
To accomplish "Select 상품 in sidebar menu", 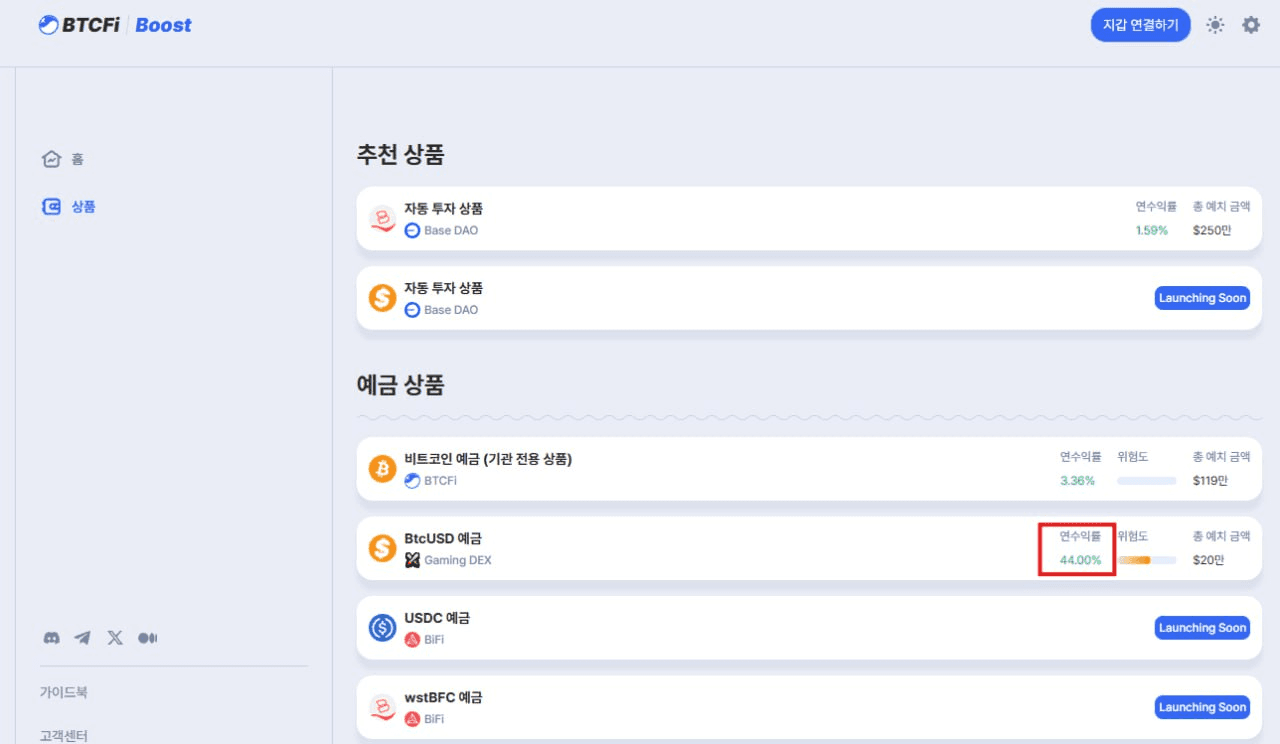I will click(x=69, y=207).
